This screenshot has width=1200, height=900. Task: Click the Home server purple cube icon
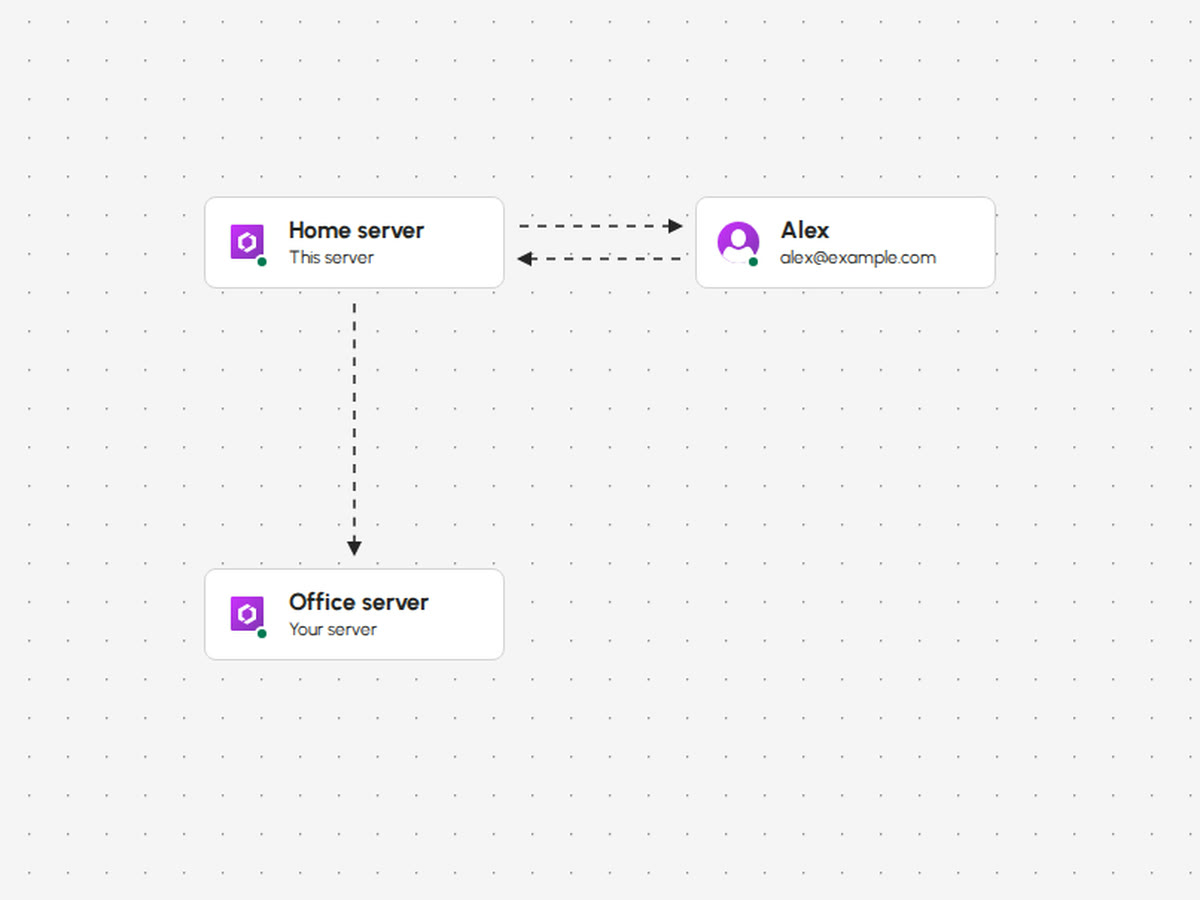[247, 242]
